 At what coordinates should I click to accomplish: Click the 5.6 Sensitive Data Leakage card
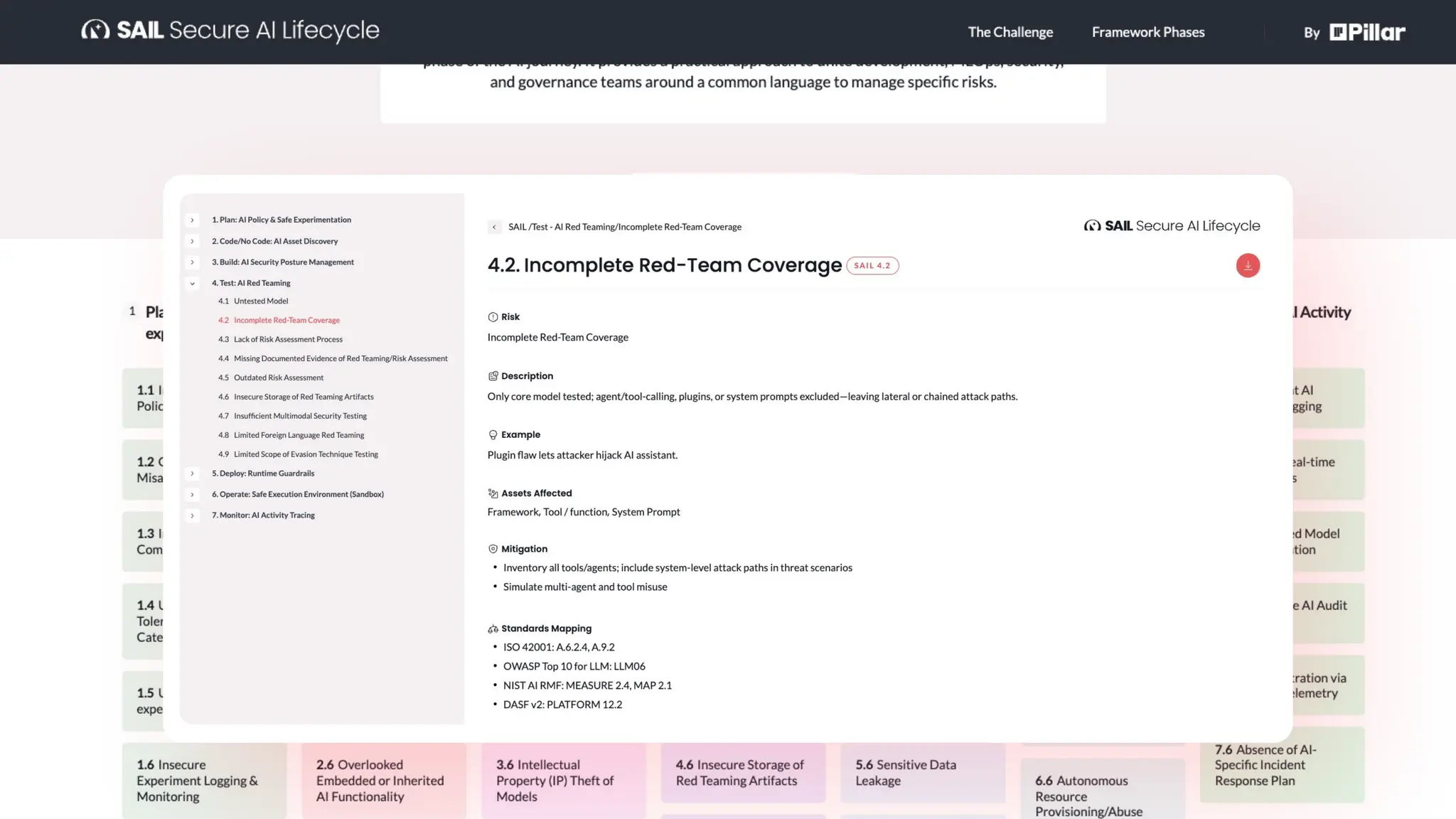click(x=921, y=772)
